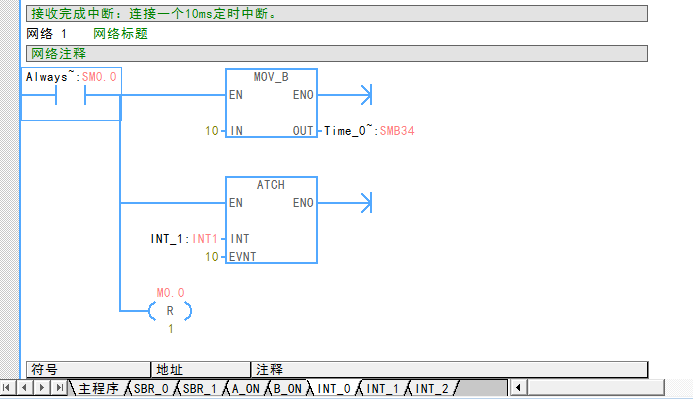Go to the first tab with the arrow button
This screenshot has width=693, height=399.
[7, 388]
